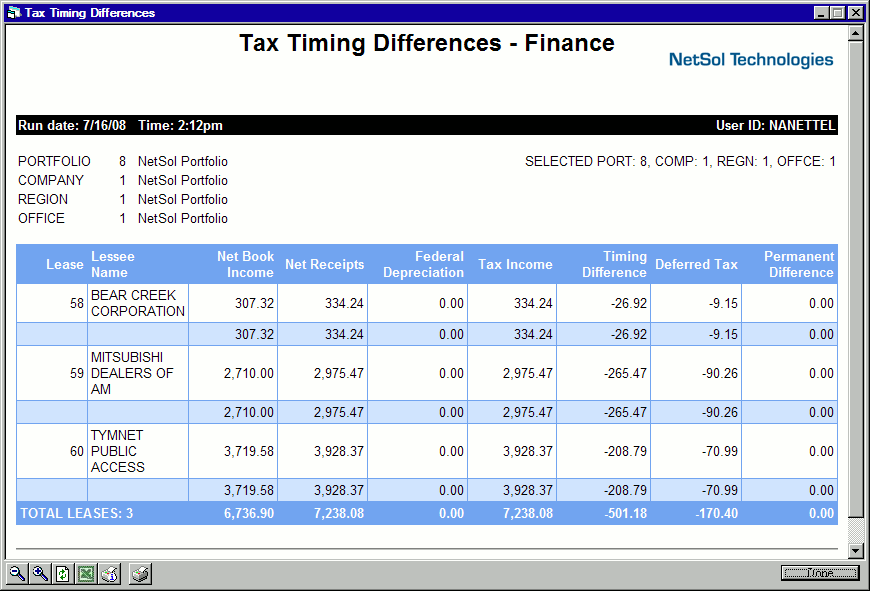Click the 'User ID: NANETTEL' text
Viewport: 870px width, 591px height.
[775, 125]
